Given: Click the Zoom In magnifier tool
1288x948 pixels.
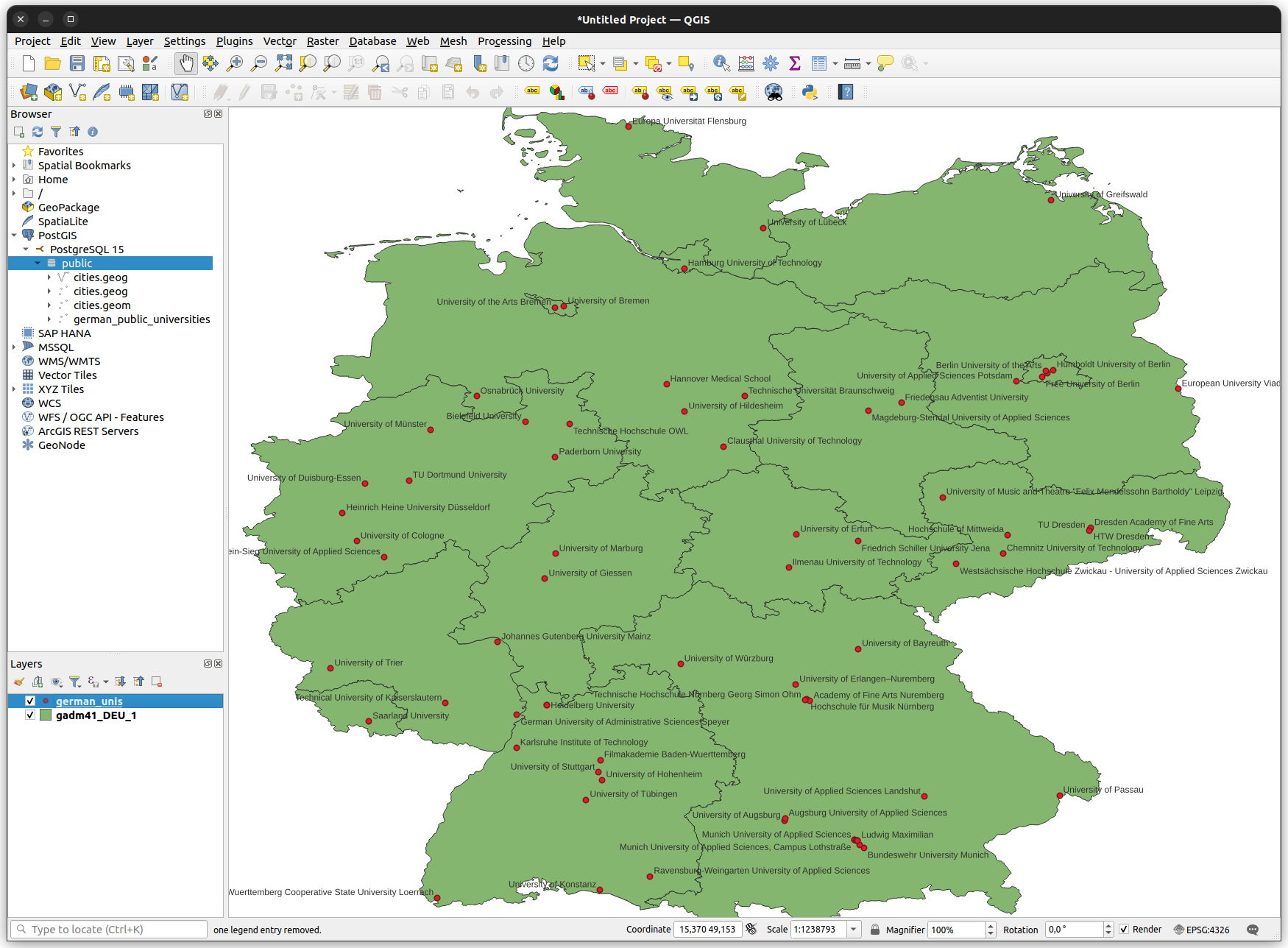Looking at the screenshot, I should pyautogui.click(x=235, y=64).
